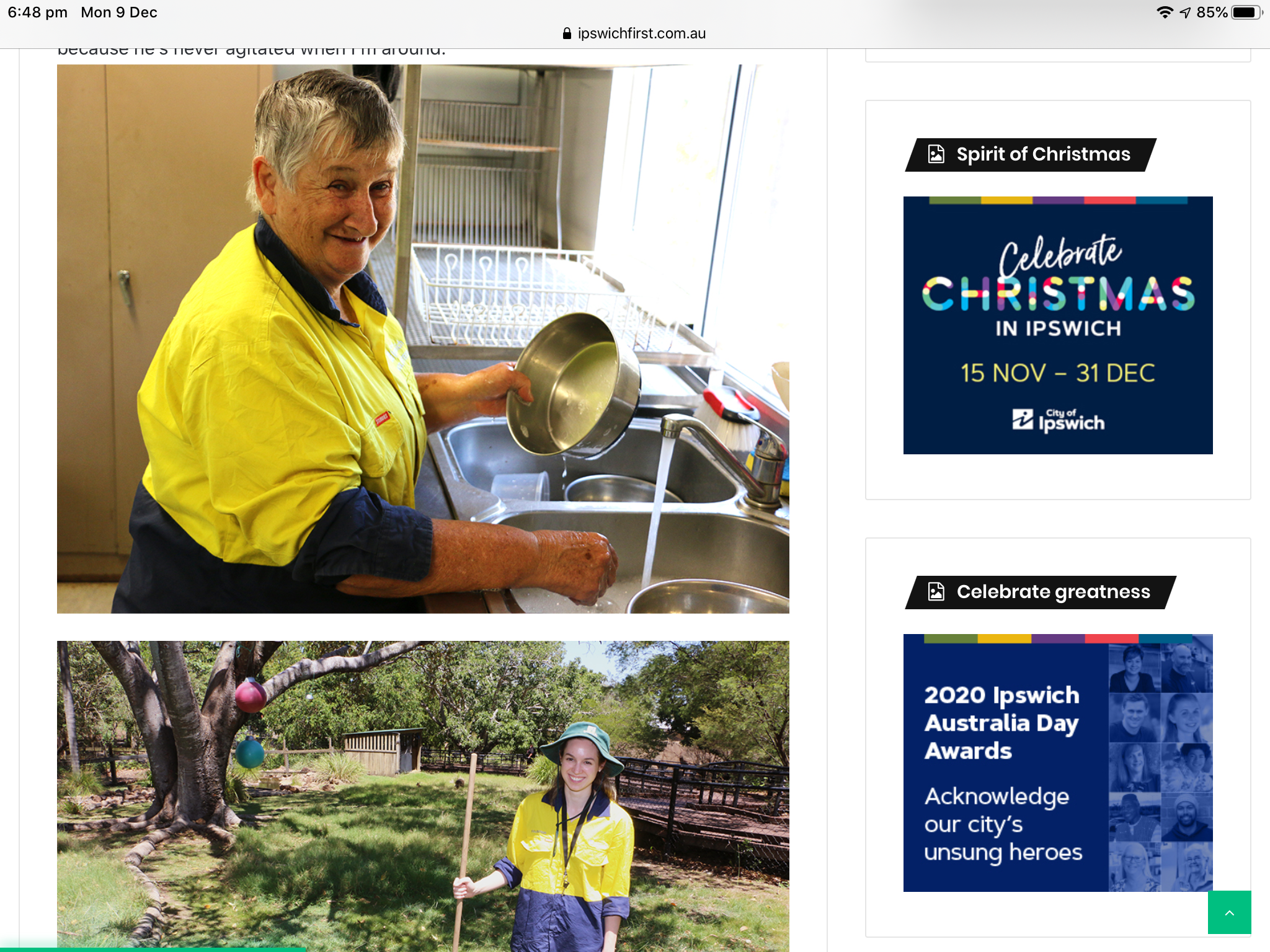The image size is (1270, 952).
Task: Tap the green page-load progress bar
Action: coord(153,949)
